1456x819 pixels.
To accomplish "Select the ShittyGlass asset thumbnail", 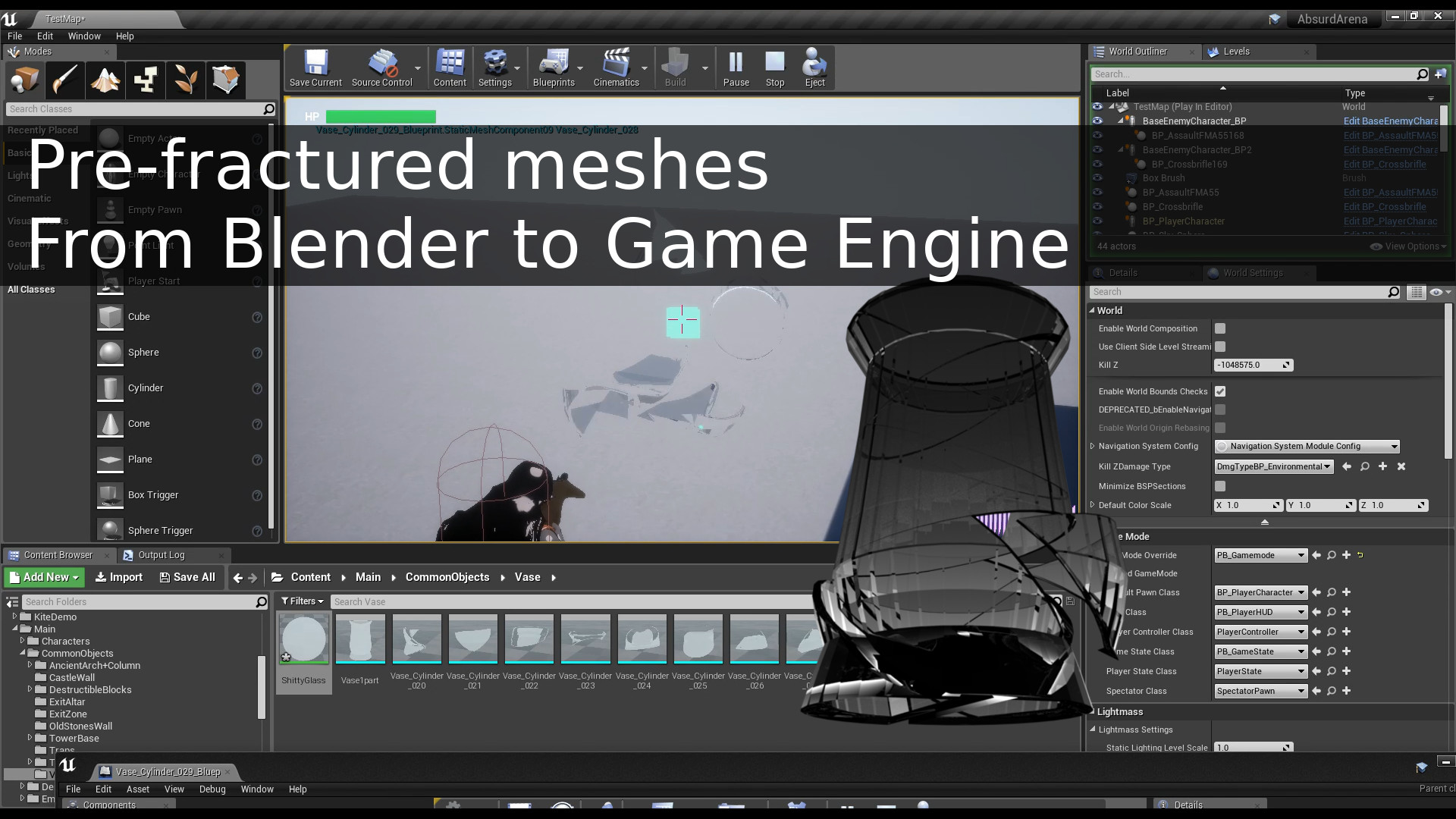I will click(303, 639).
